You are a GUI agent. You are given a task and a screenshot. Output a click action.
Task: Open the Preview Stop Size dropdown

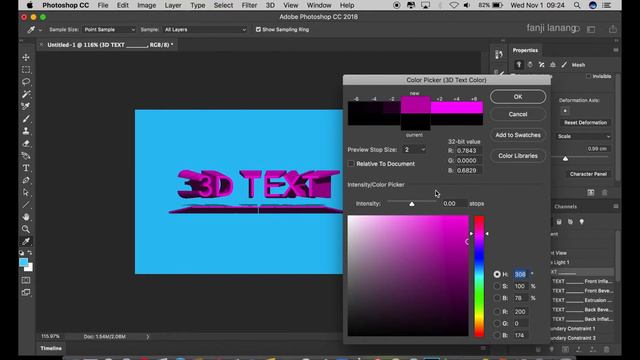[x=414, y=150]
